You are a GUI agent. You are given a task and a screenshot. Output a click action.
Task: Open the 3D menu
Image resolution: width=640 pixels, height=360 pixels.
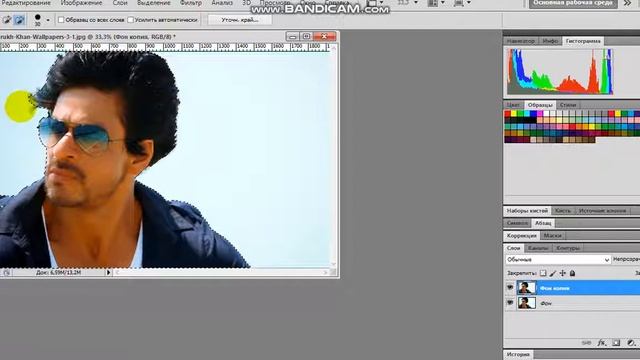click(247, 3)
